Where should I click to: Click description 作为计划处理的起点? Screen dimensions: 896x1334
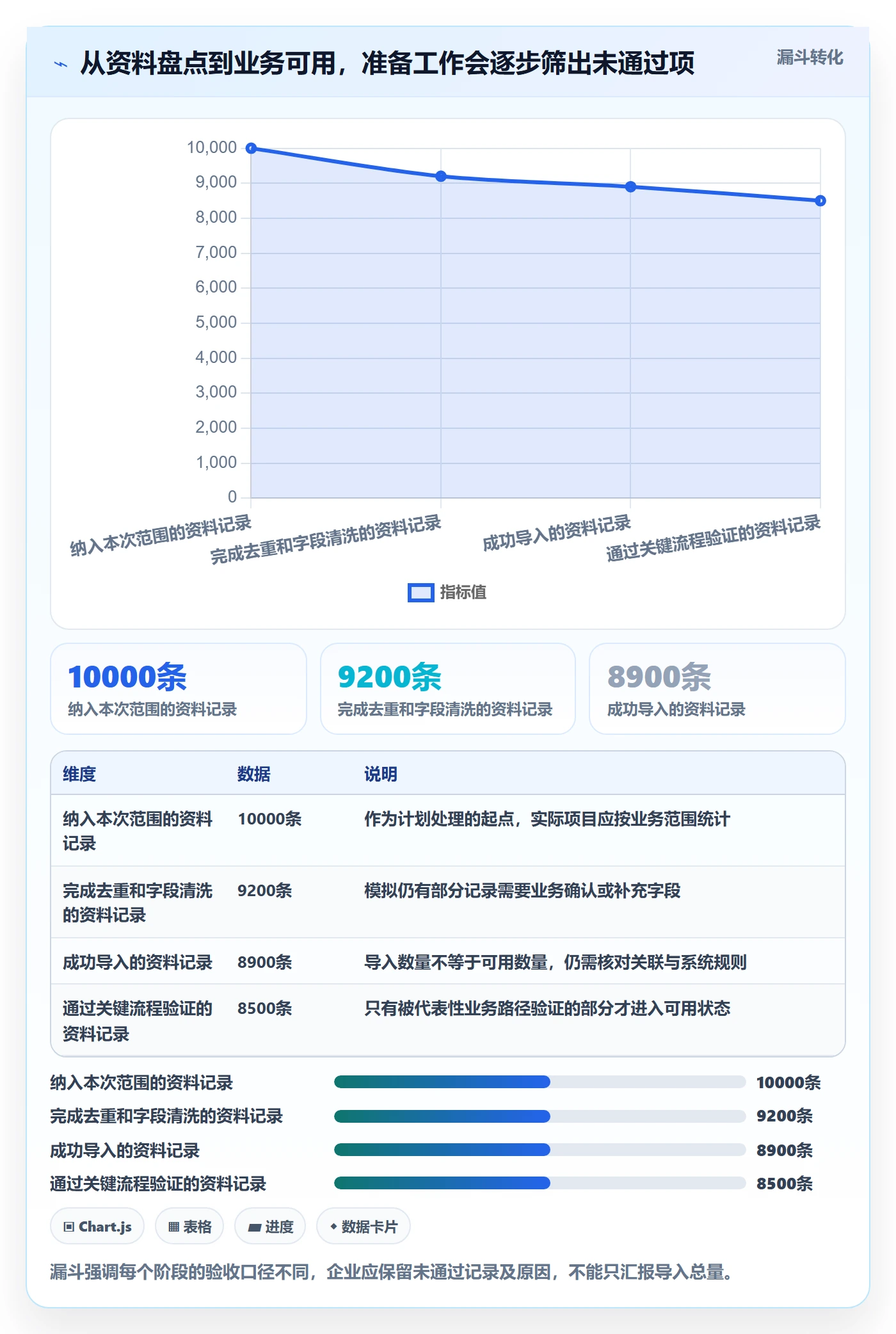pos(547,819)
